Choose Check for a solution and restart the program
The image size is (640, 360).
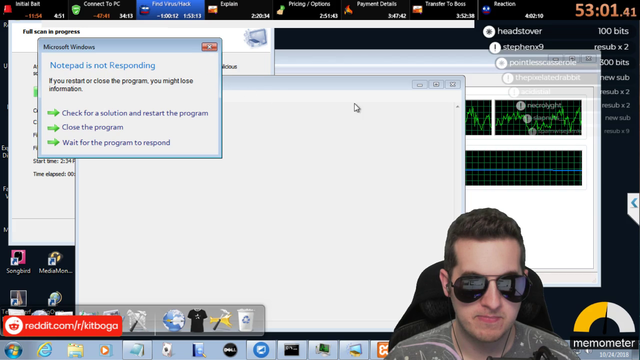click(x=135, y=113)
